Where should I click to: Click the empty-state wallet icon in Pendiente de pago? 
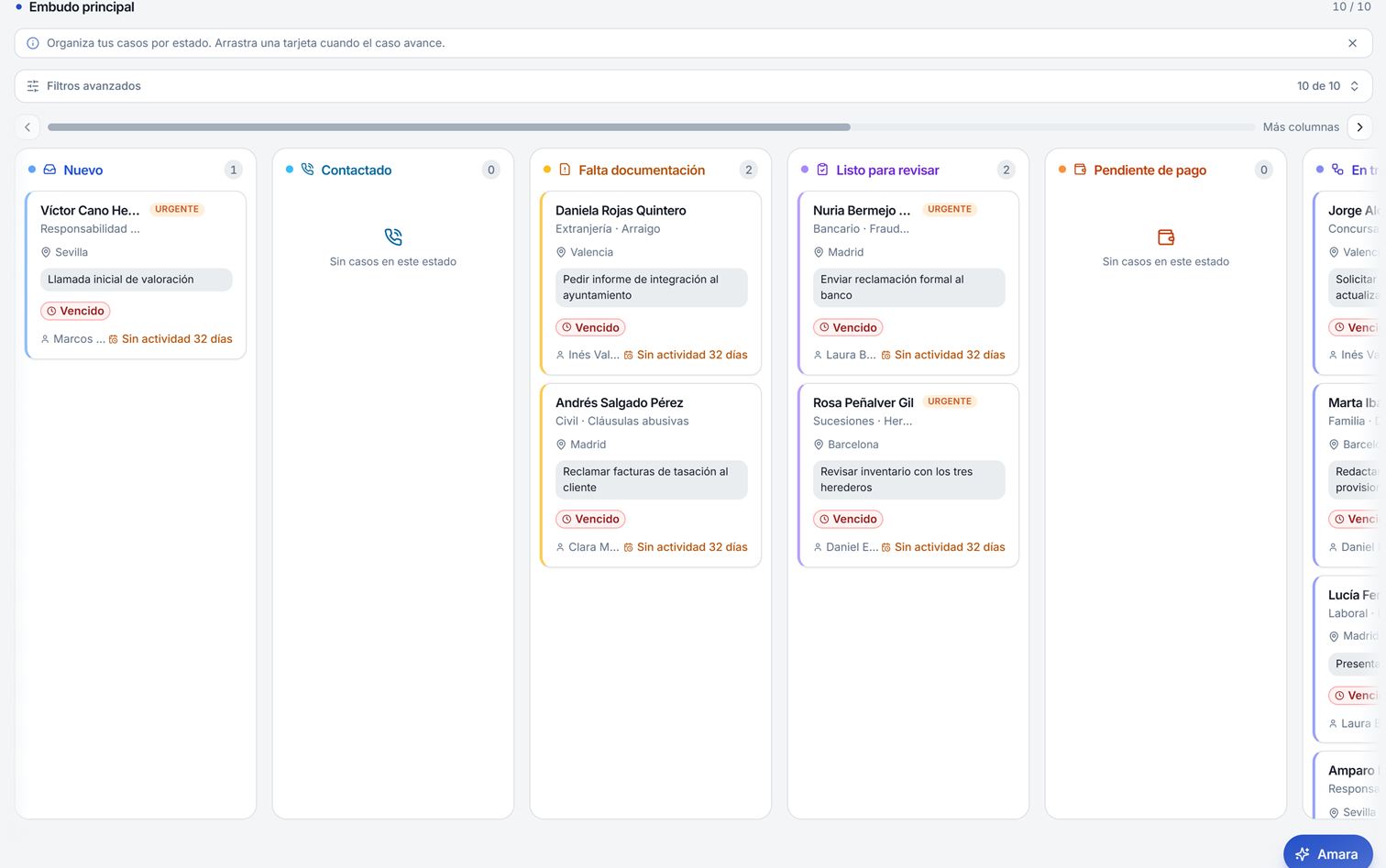click(1166, 236)
